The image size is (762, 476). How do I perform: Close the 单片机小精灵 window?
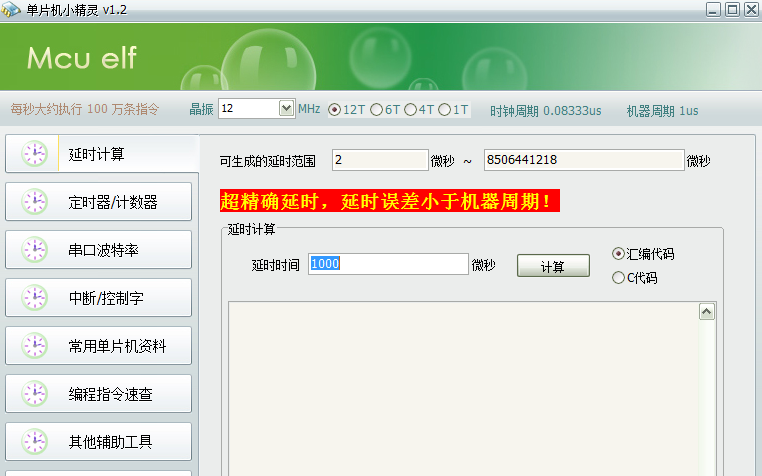(x=751, y=10)
